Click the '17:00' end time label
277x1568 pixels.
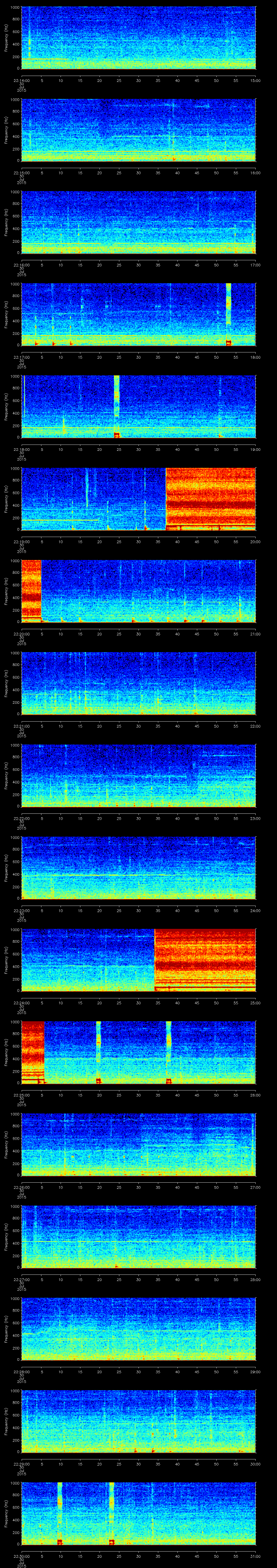(255, 265)
